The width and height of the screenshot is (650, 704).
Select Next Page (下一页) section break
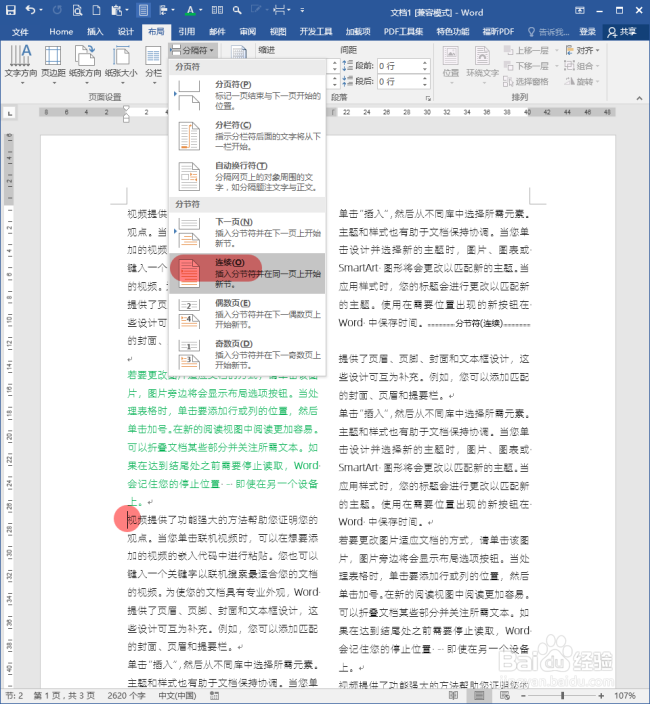click(247, 232)
